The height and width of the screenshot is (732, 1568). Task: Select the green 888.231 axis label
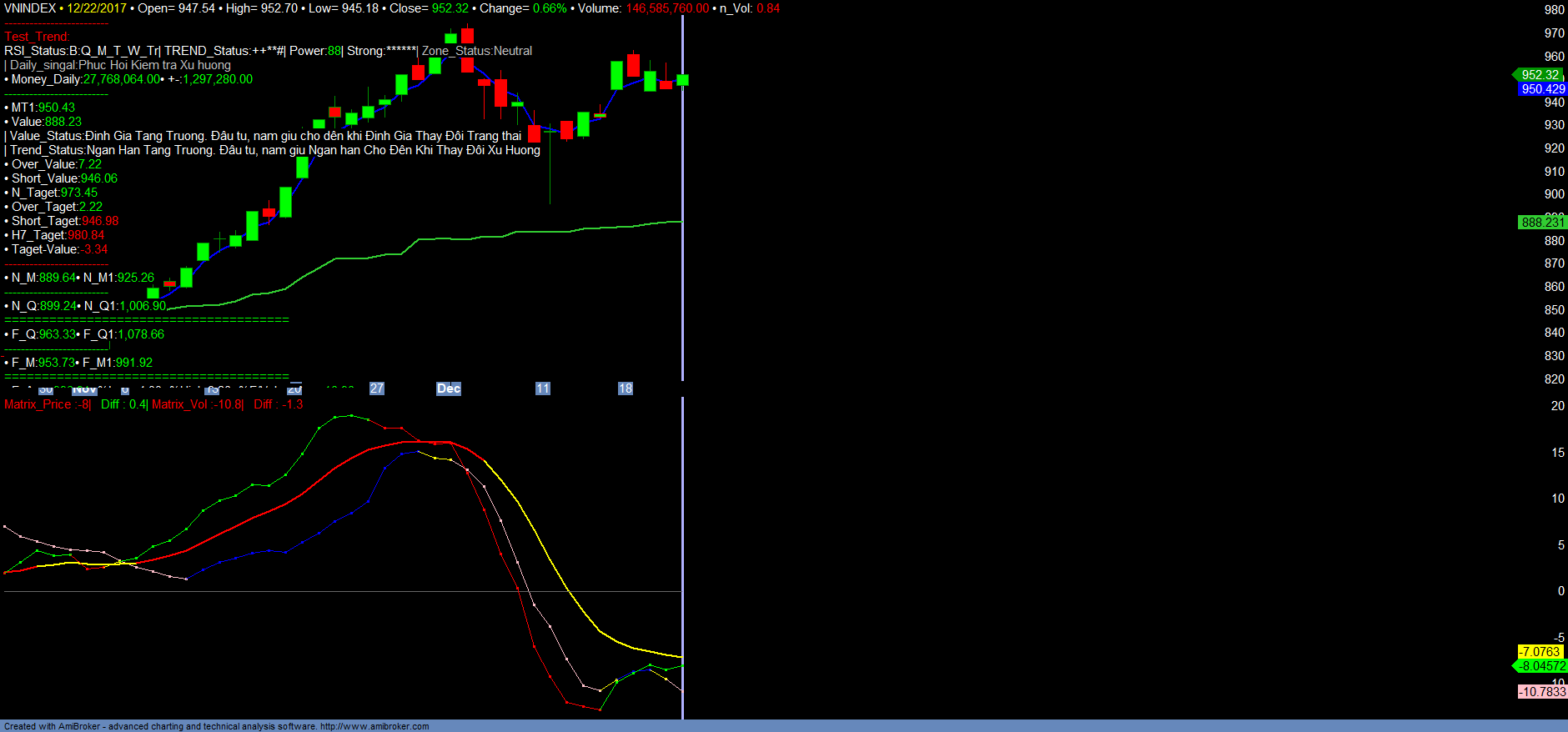pos(1542,223)
